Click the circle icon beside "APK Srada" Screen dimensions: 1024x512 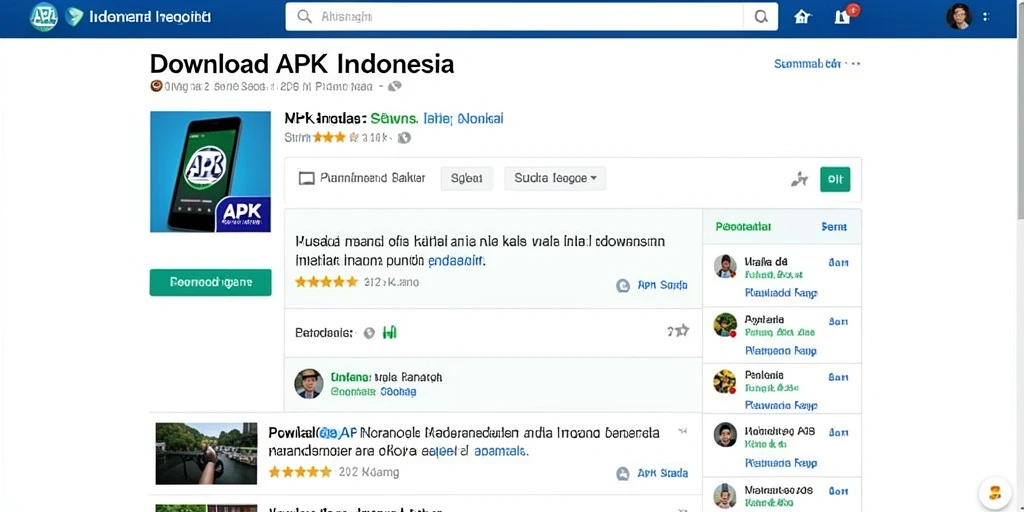click(x=623, y=473)
